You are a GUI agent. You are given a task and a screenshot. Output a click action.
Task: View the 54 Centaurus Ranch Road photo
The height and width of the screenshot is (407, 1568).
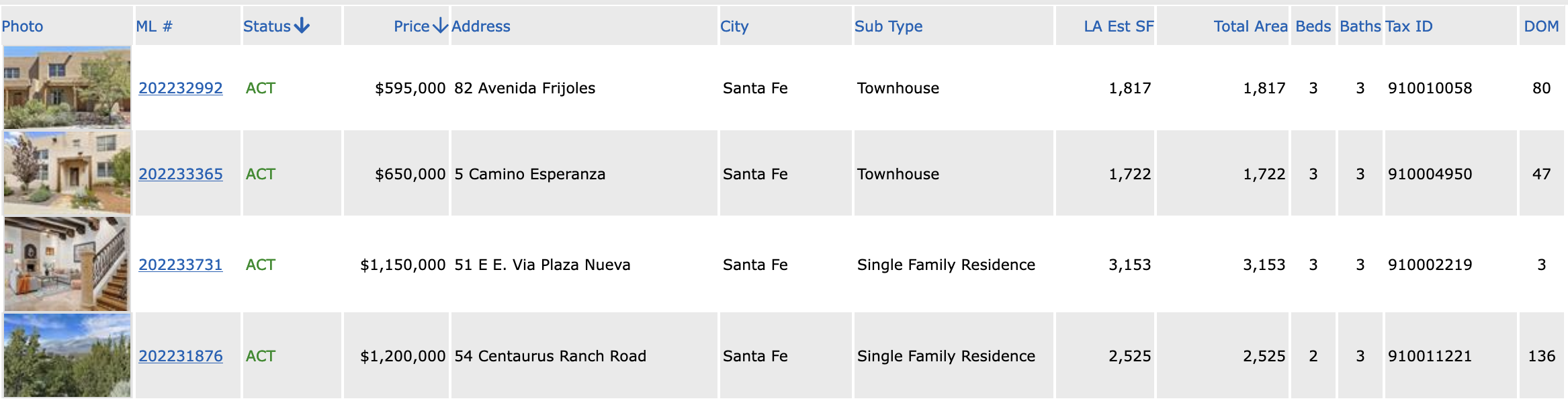(67, 355)
